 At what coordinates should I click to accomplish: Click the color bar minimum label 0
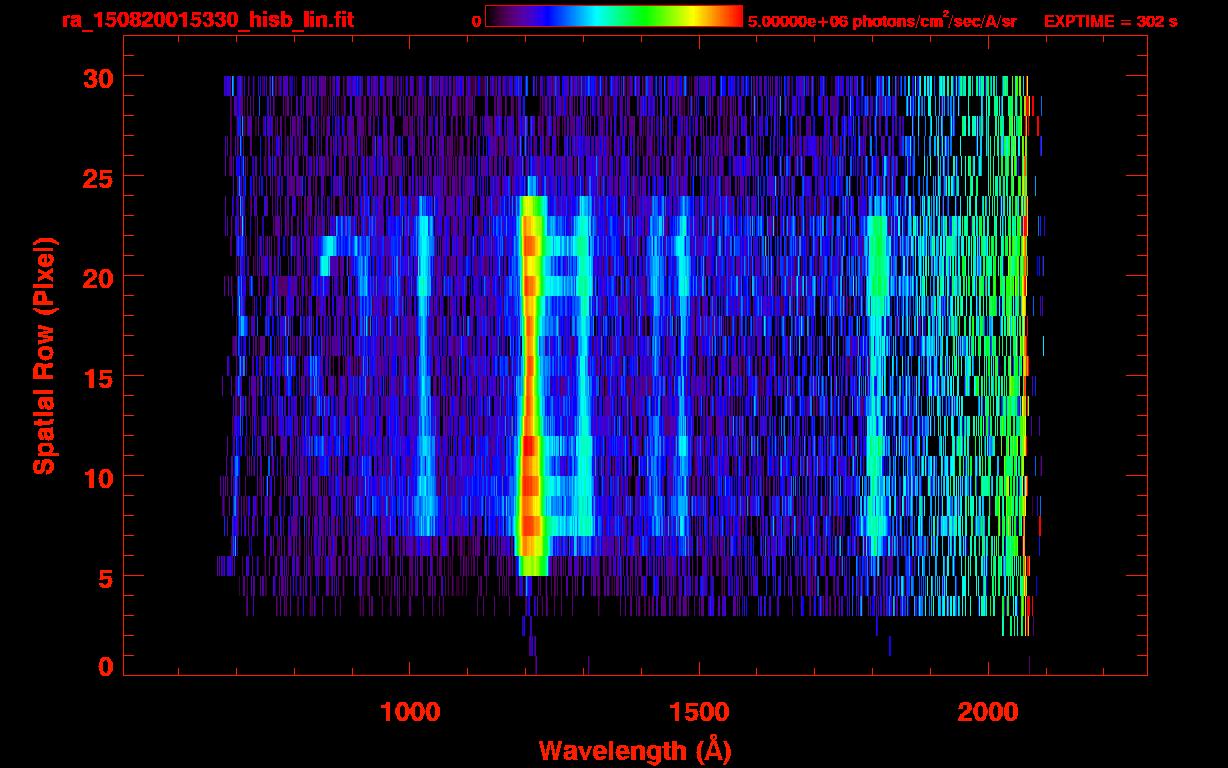click(477, 21)
